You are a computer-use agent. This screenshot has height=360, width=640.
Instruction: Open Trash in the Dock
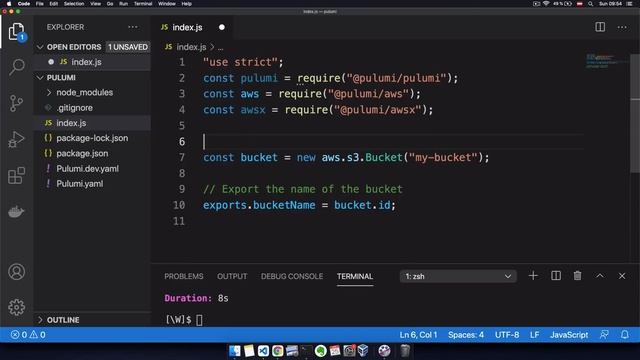pyautogui.click(x=404, y=351)
